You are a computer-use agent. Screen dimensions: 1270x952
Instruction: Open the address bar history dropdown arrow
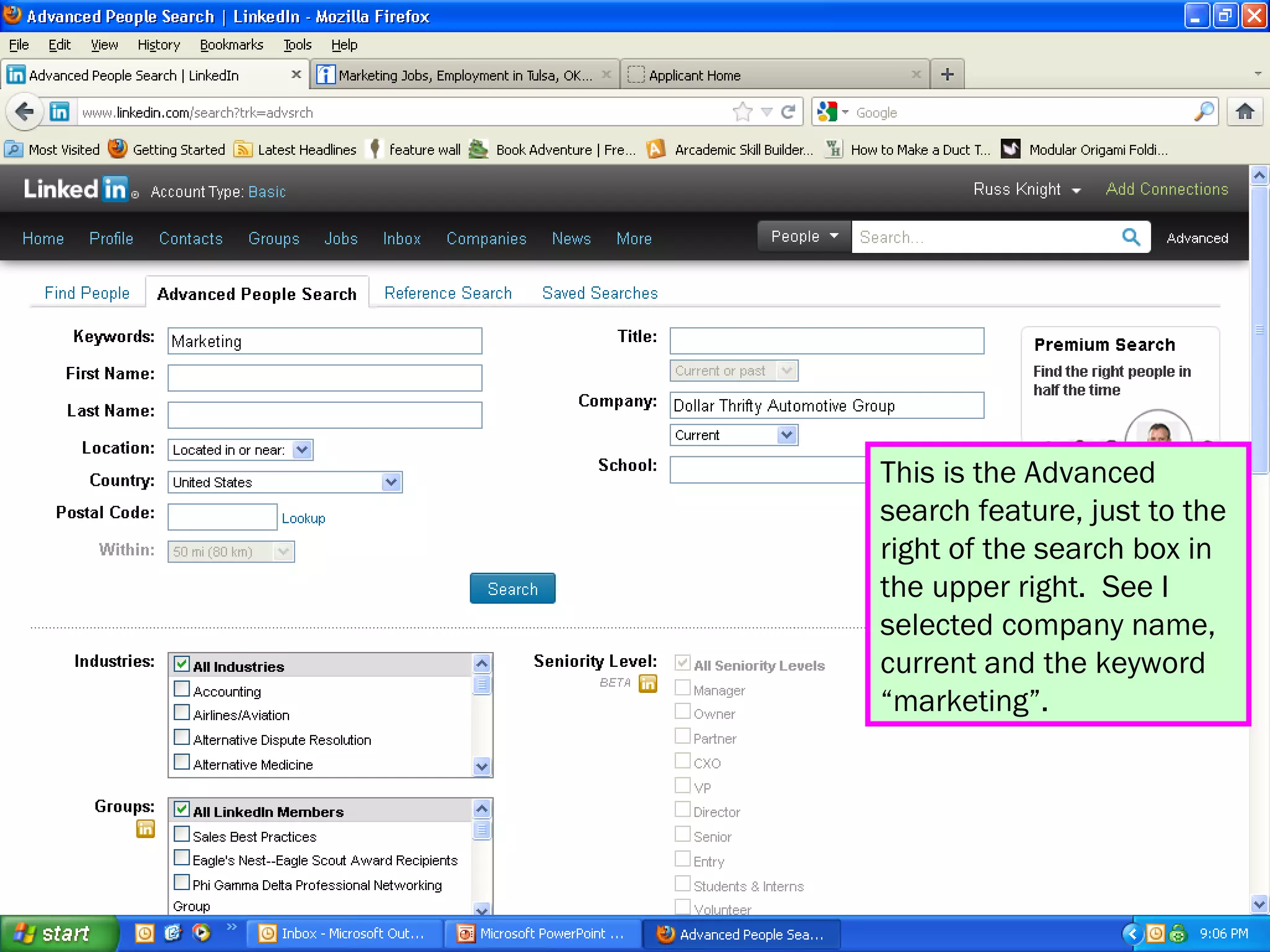pyautogui.click(x=766, y=112)
